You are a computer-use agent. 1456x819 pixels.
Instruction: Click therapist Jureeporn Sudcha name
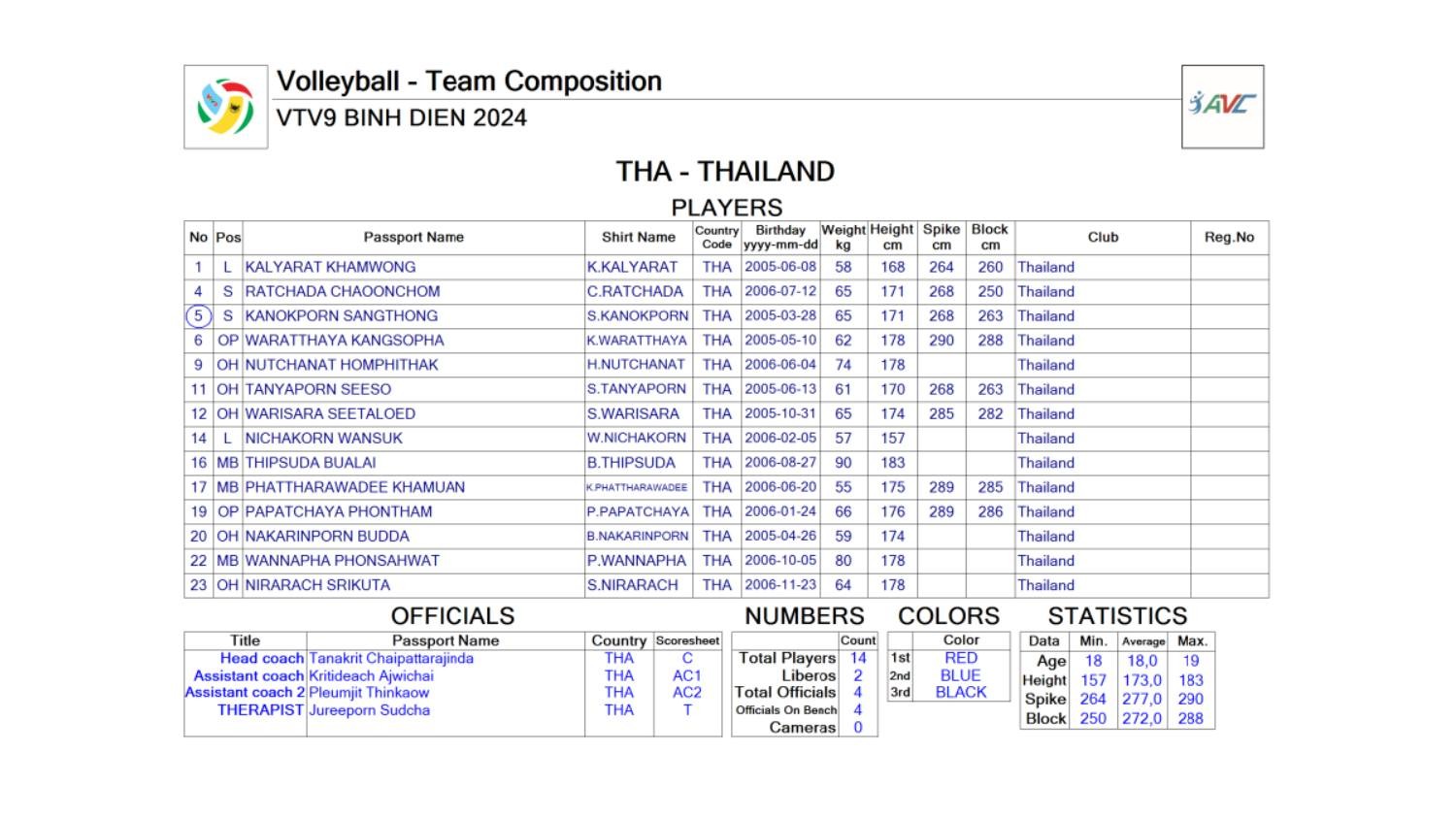pyautogui.click(x=369, y=710)
